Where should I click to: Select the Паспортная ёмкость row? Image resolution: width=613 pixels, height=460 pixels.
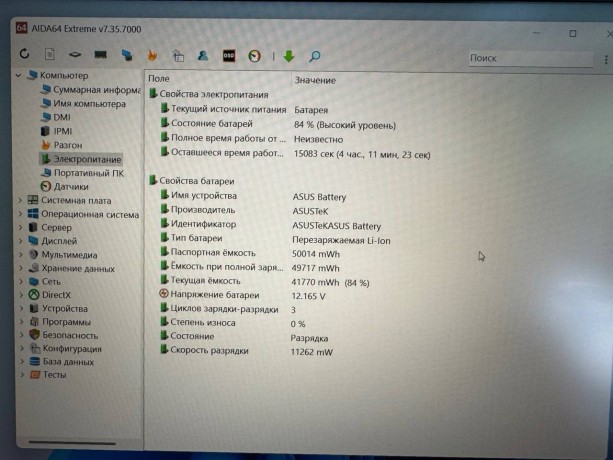tap(249, 253)
